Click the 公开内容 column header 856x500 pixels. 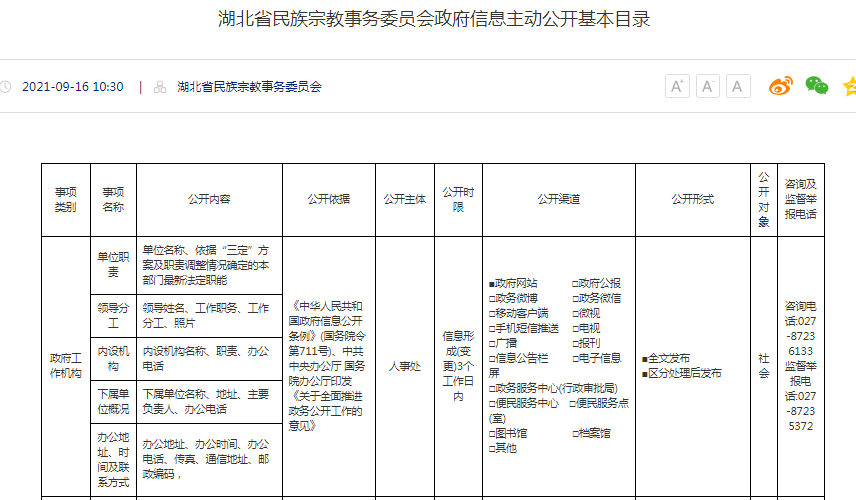tap(209, 199)
